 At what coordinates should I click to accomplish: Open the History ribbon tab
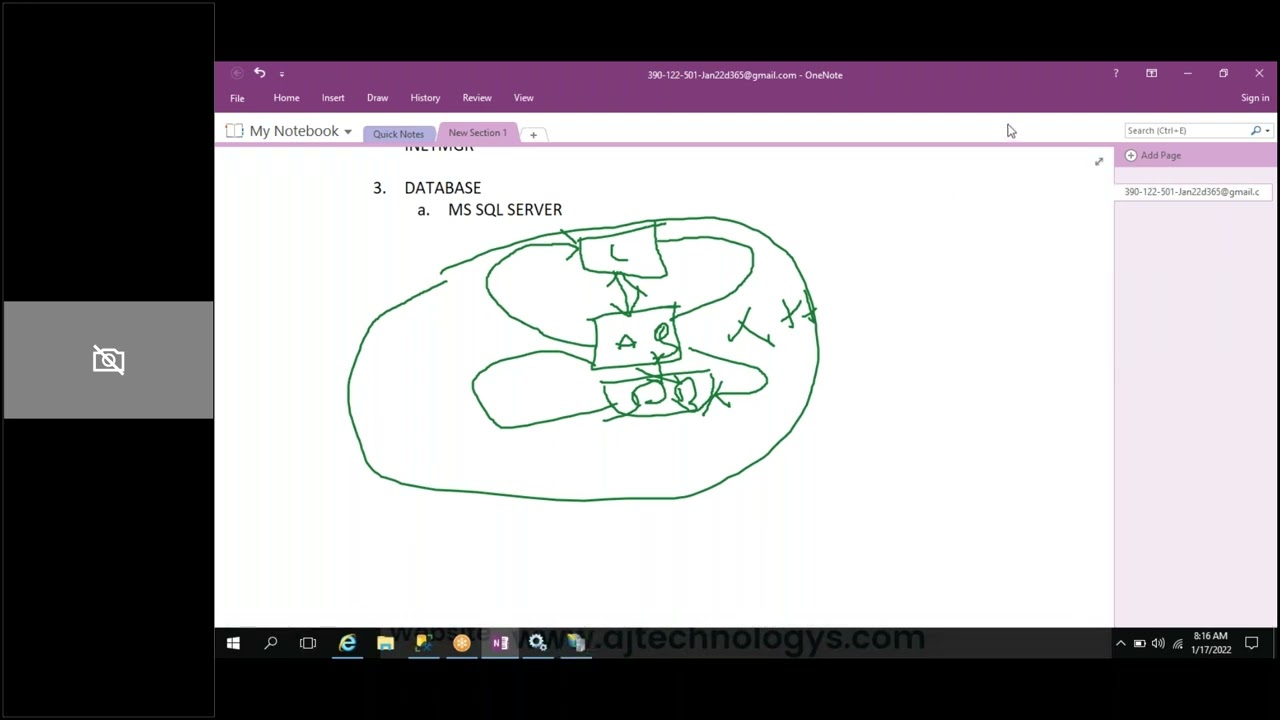[x=425, y=98]
